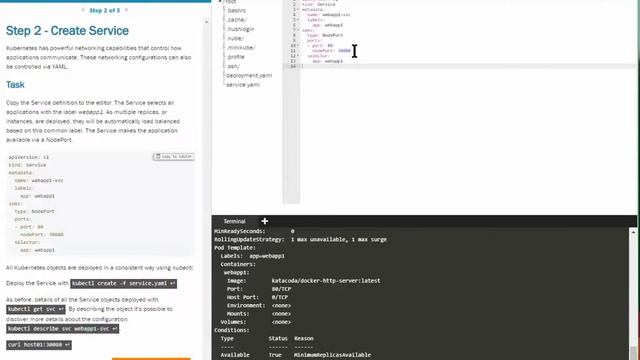
Task: Run the kubectl create -f service.yaml command
Action: 123,283
